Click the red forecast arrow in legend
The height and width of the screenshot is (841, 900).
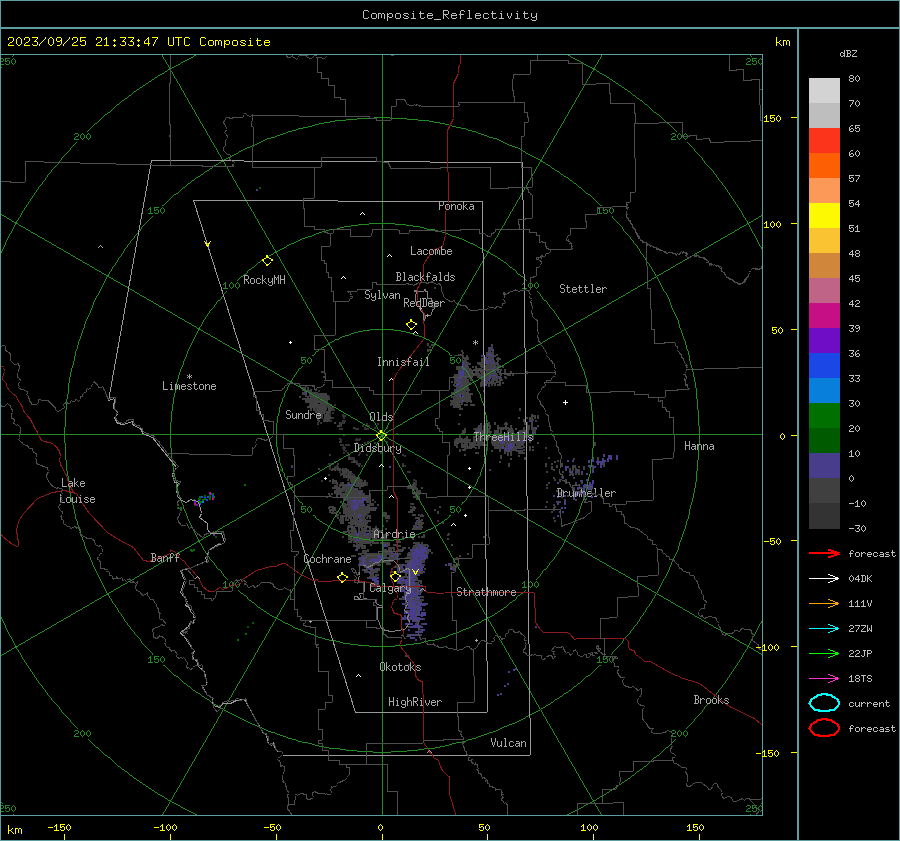point(824,553)
